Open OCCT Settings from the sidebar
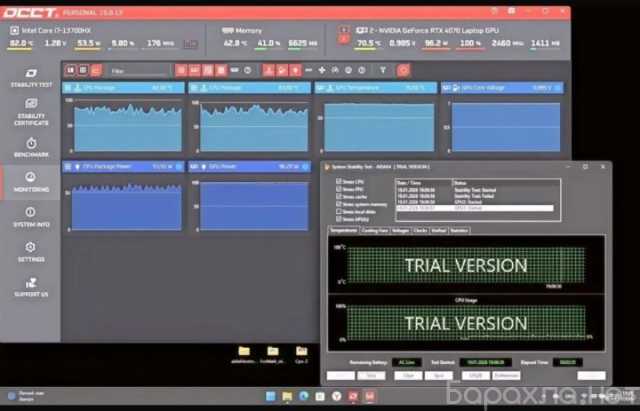The height and width of the screenshot is (411, 640). pos(31,250)
